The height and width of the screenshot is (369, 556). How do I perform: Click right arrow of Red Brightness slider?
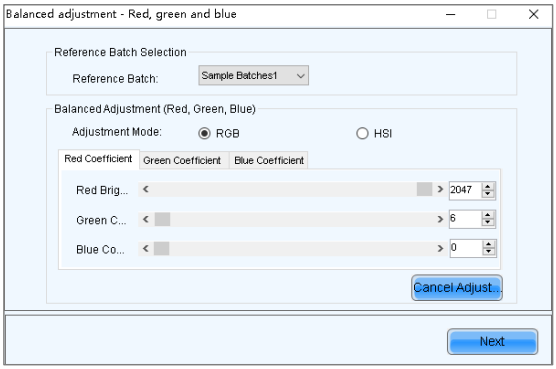[440, 189]
